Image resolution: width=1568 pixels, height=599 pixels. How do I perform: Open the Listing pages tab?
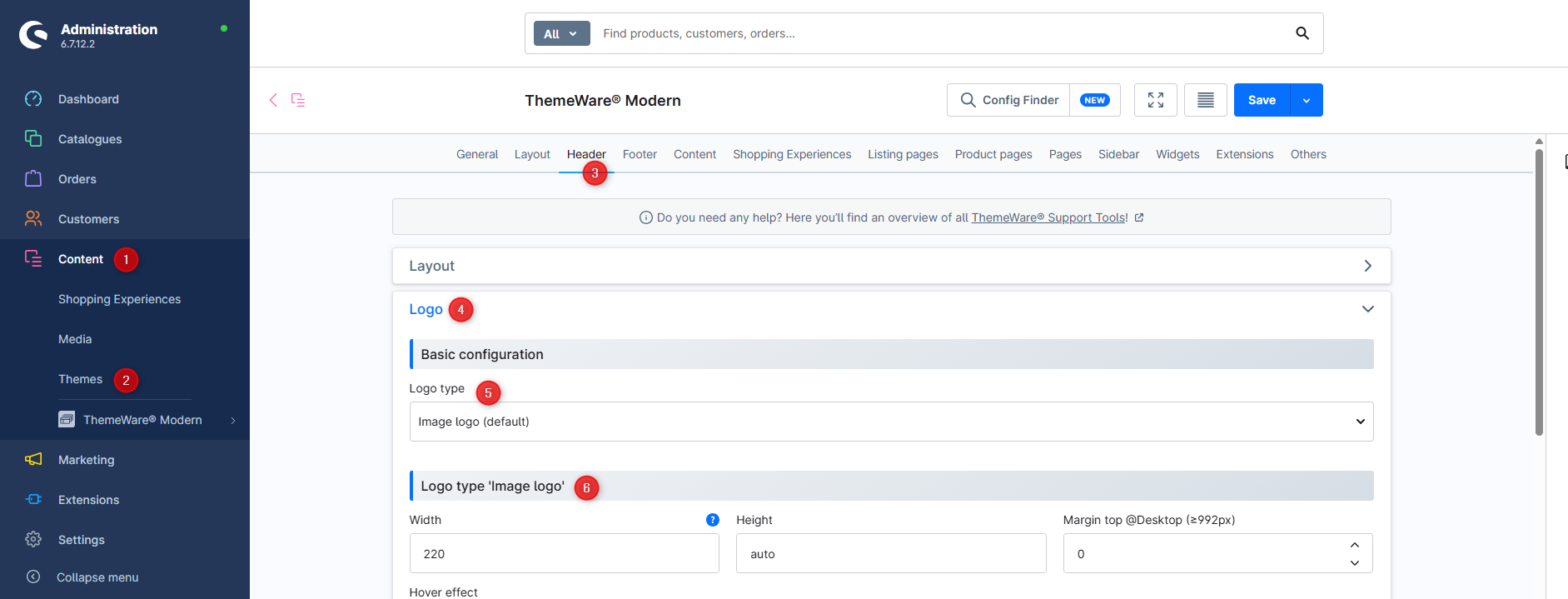point(903,154)
